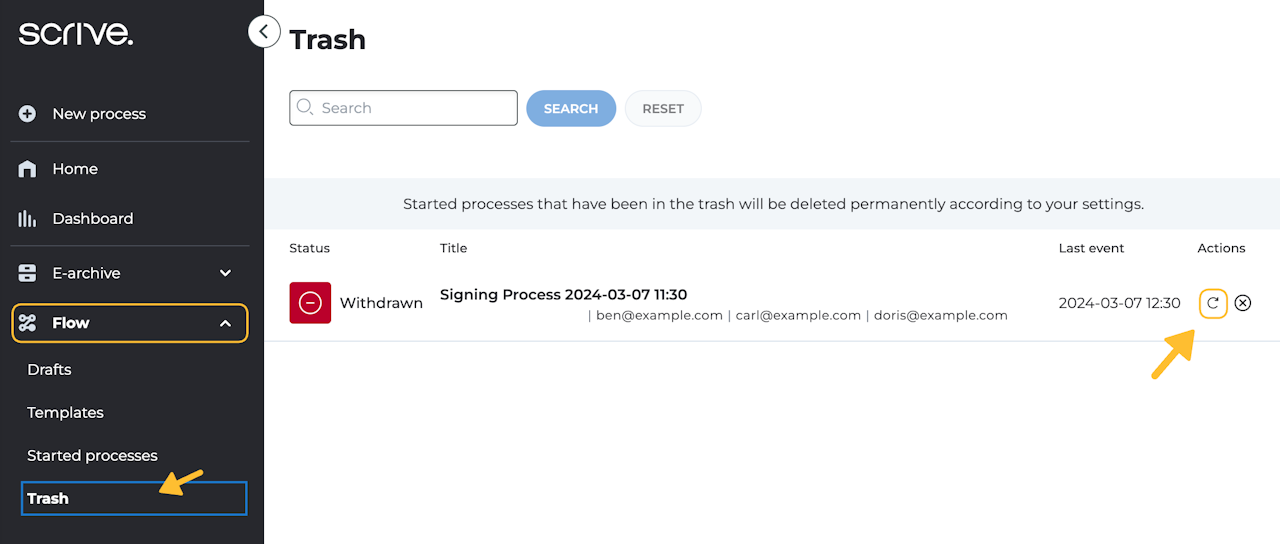Open Signing Process 2024-03-07 11:30

pos(563,295)
